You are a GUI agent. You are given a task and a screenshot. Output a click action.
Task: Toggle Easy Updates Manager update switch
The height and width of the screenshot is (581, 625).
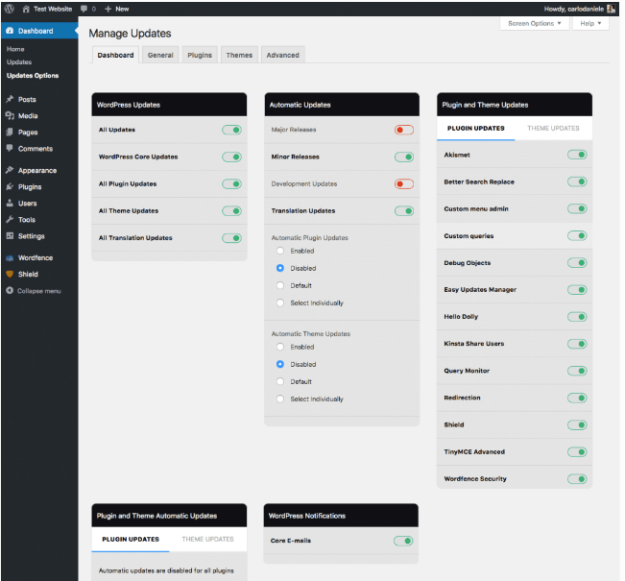click(x=577, y=290)
